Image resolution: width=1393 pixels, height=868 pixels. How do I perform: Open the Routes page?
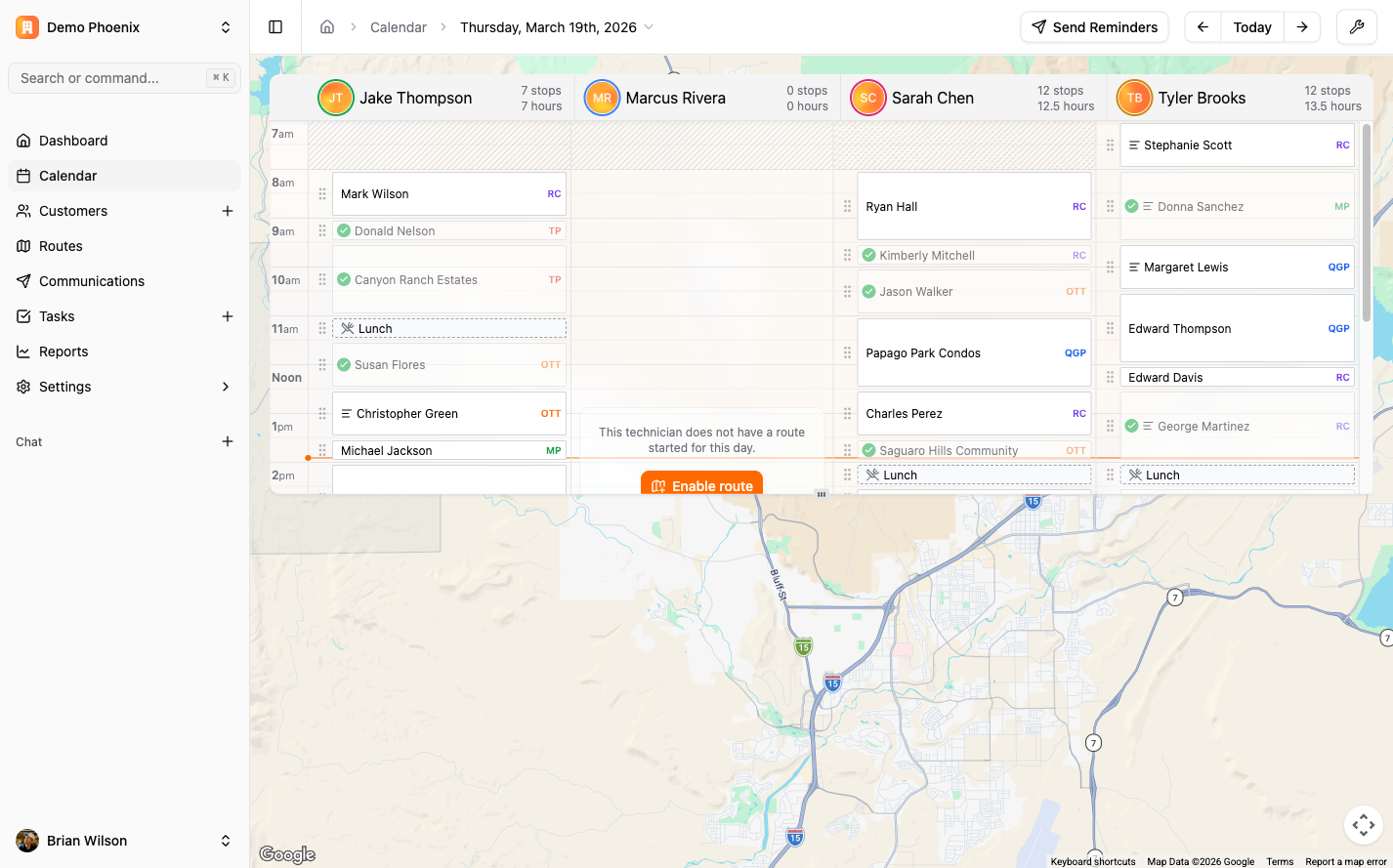pos(61,246)
